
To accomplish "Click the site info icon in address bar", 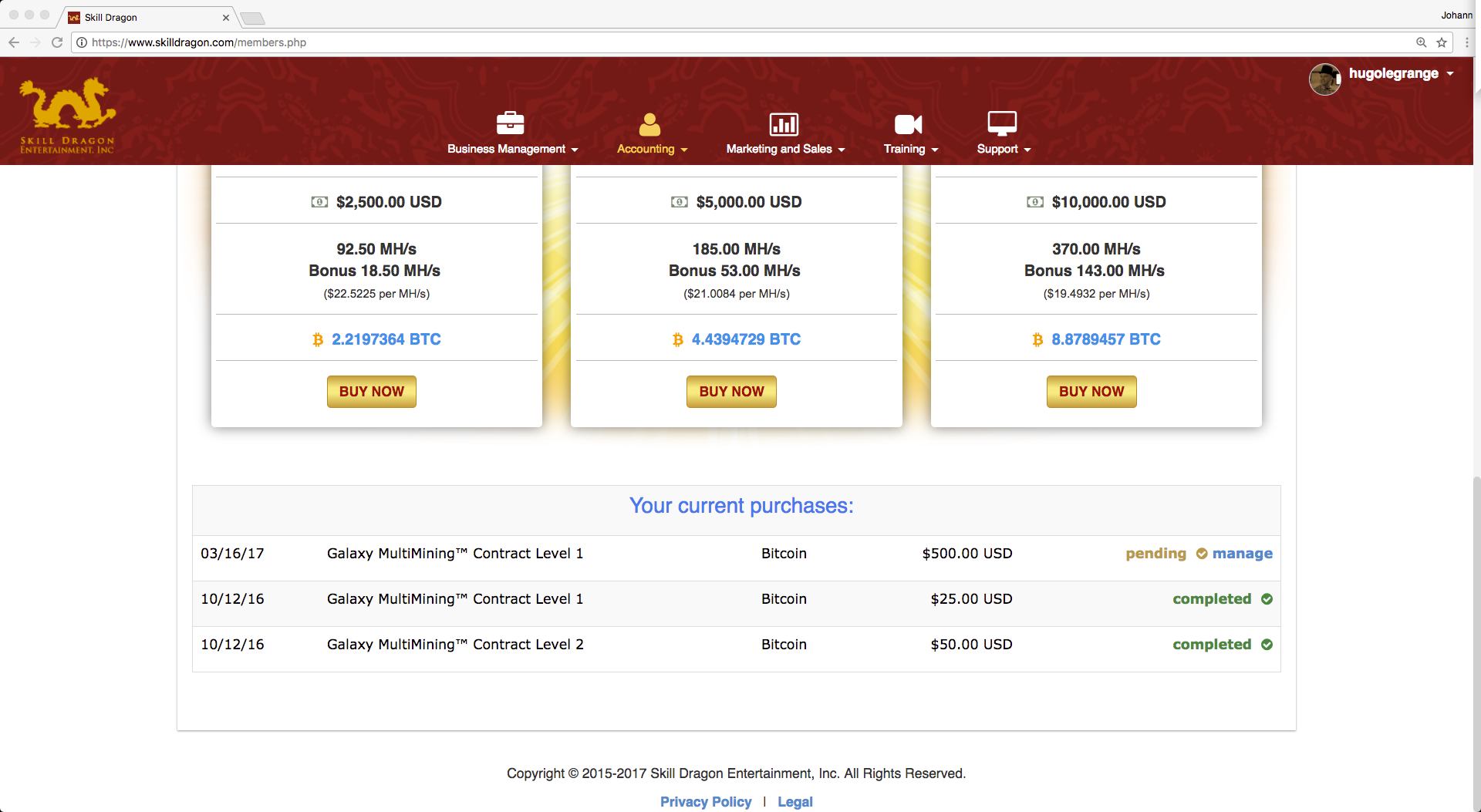I will [x=82, y=42].
